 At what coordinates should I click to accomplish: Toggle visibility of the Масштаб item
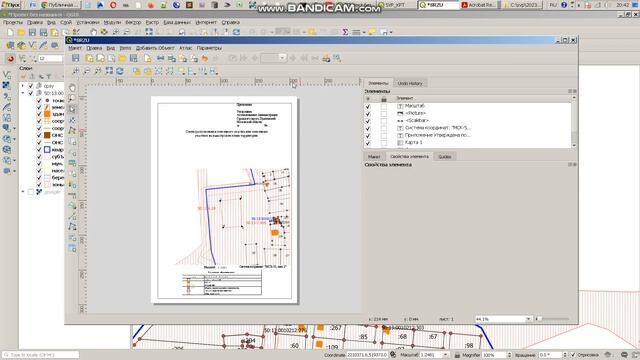click(368, 106)
